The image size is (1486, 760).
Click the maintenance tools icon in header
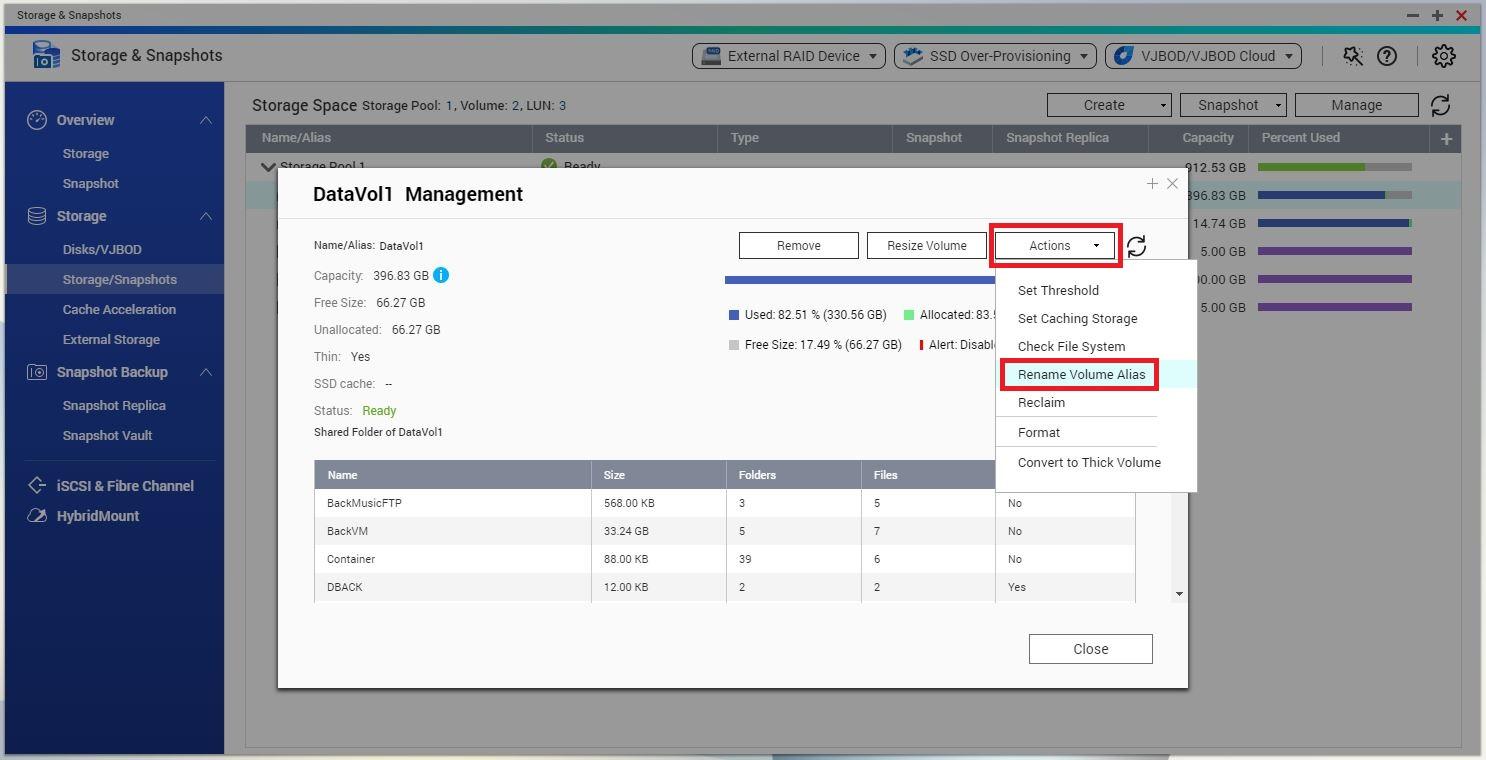(x=1353, y=56)
